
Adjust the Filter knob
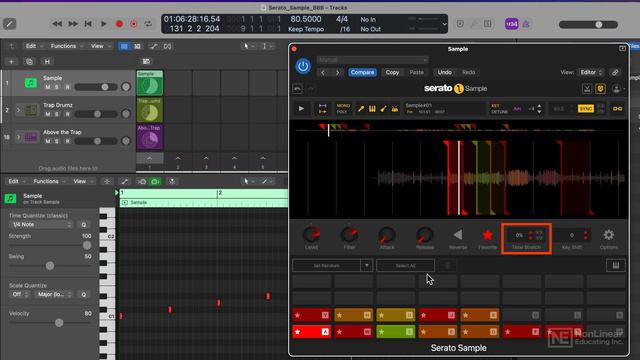pyautogui.click(x=349, y=235)
